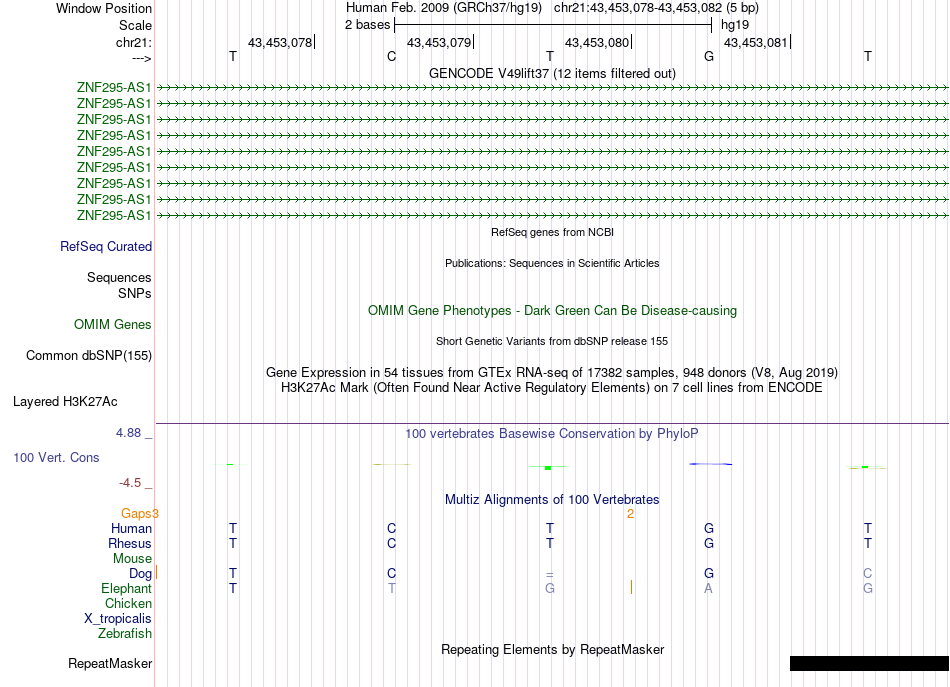Click the orange gap count '2' marker
Viewport: 950px width, 687px height.
(x=631, y=514)
